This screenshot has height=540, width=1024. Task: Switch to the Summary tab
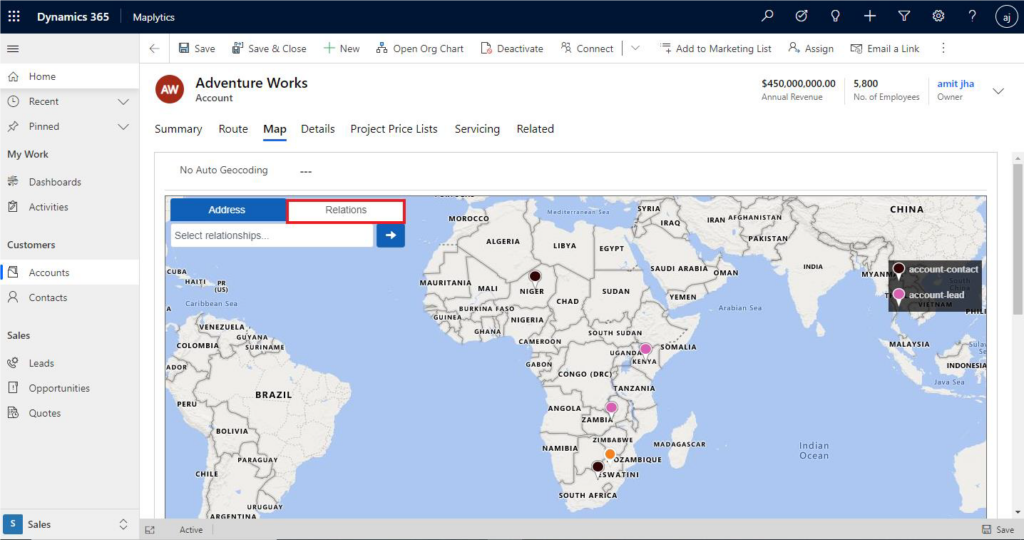(178, 129)
